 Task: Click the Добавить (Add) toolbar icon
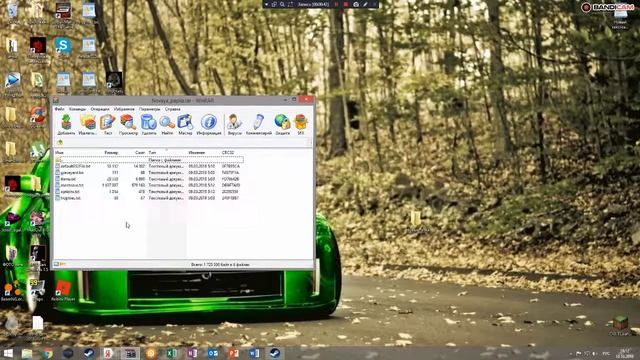(66, 124)
